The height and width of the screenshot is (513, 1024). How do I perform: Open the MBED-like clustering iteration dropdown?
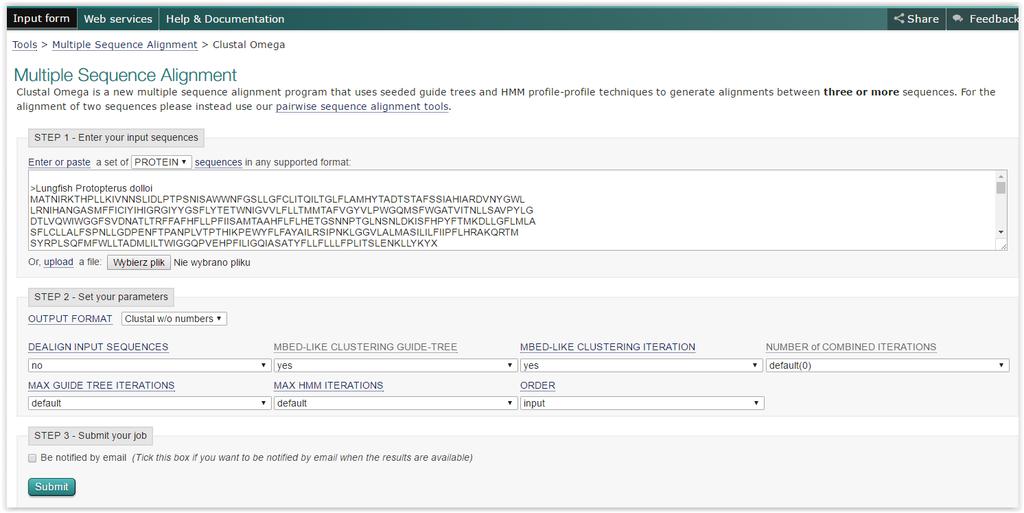point(641,365)
